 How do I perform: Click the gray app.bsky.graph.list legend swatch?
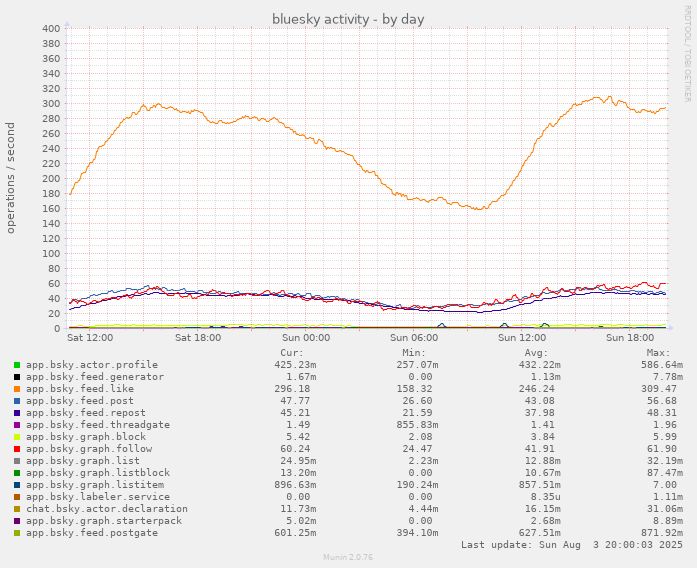[17, 461]
